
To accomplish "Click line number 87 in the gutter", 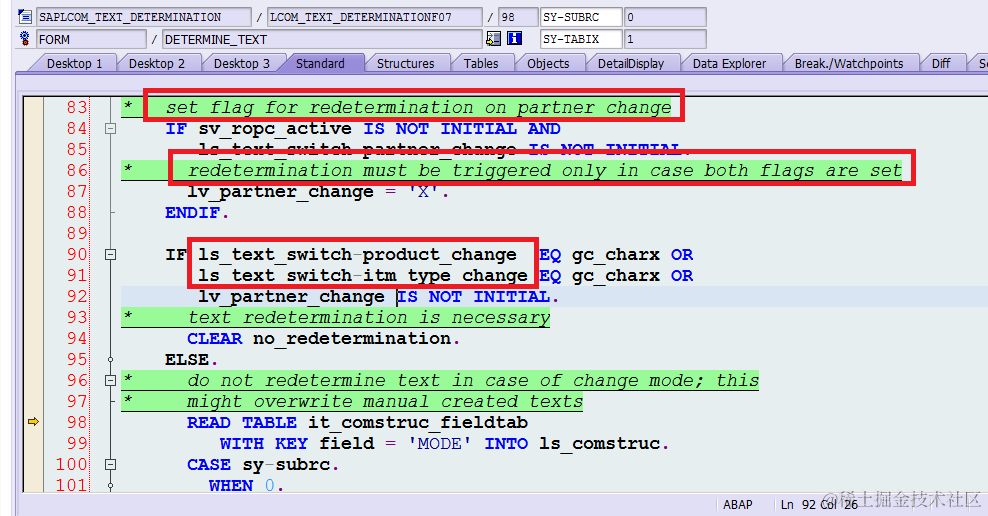I will (x=77, y=192).
